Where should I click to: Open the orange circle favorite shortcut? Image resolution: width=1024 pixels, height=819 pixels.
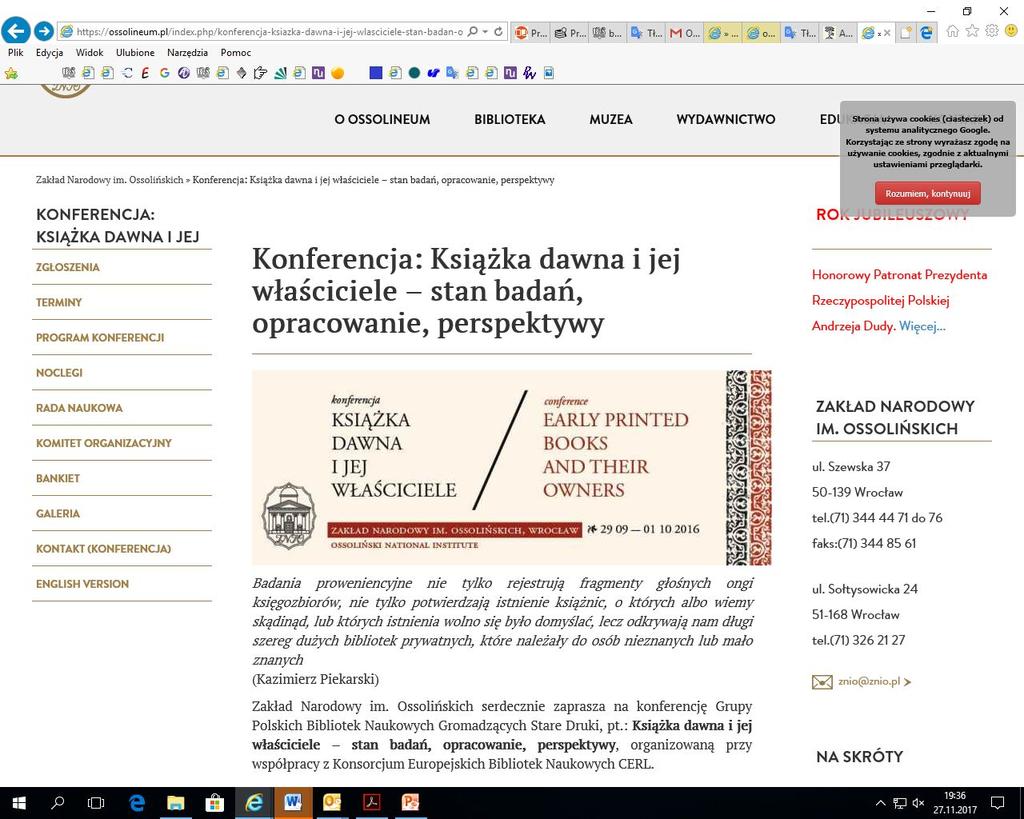[338, 73]
